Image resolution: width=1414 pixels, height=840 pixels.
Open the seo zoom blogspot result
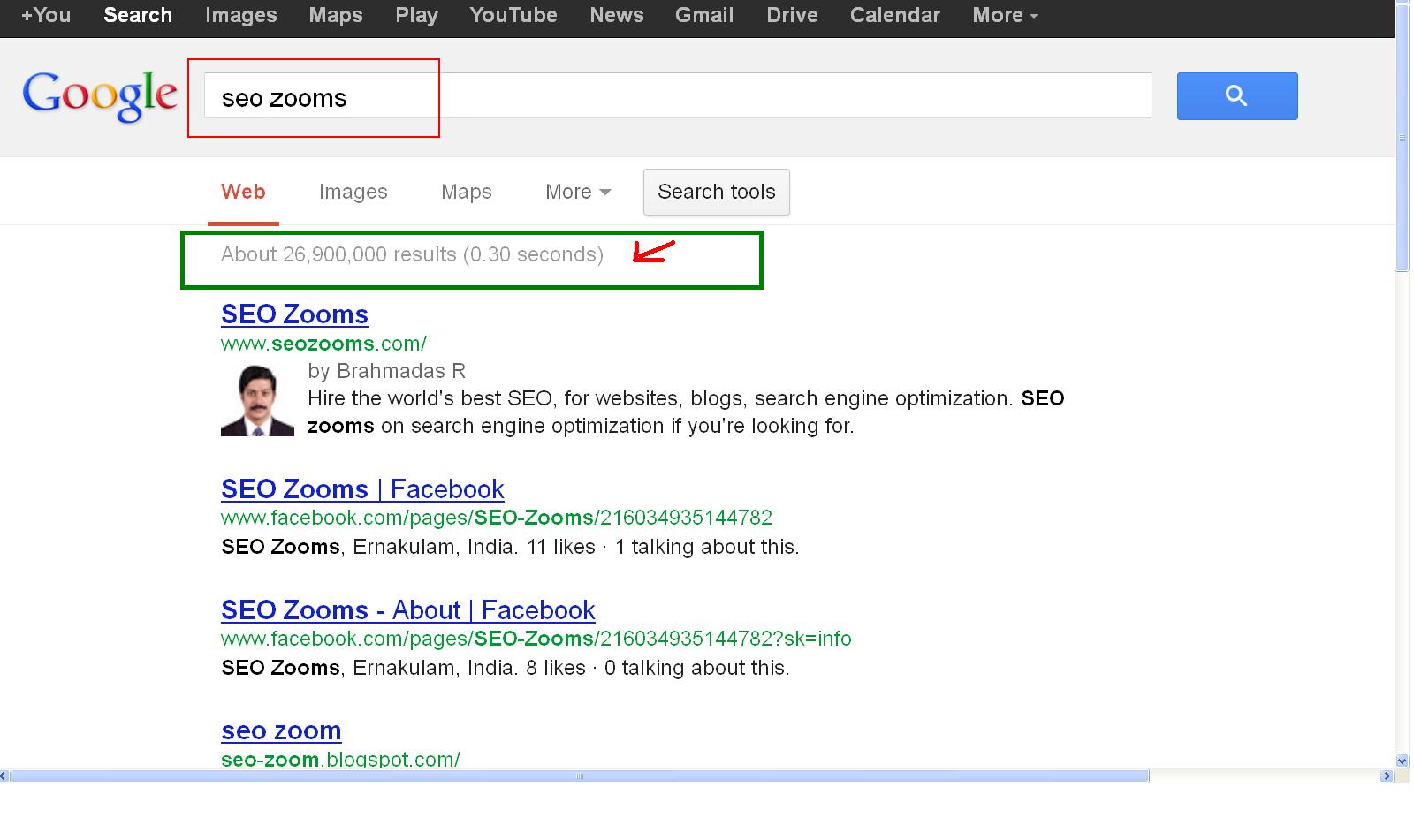tap(281, 730)
